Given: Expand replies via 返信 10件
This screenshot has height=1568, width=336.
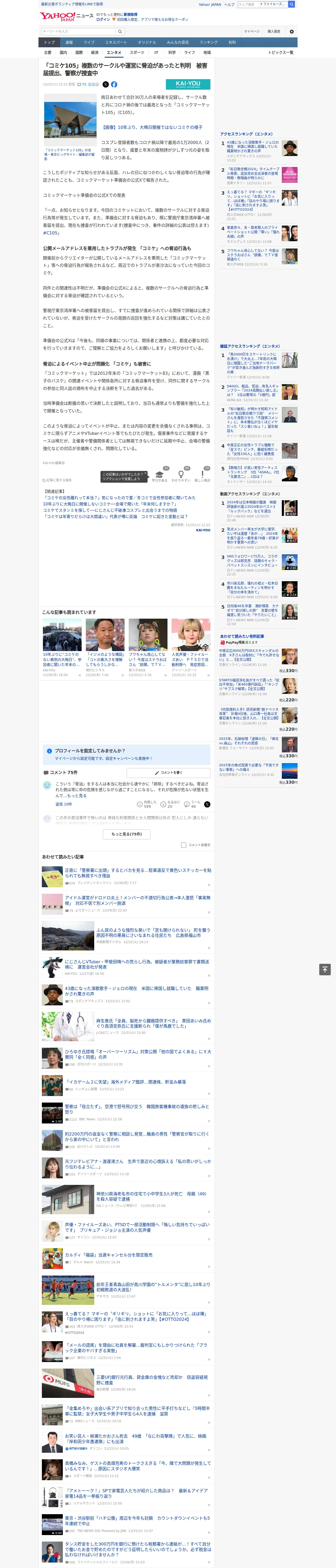Looking at the screenshot, I should click(63, 804).
